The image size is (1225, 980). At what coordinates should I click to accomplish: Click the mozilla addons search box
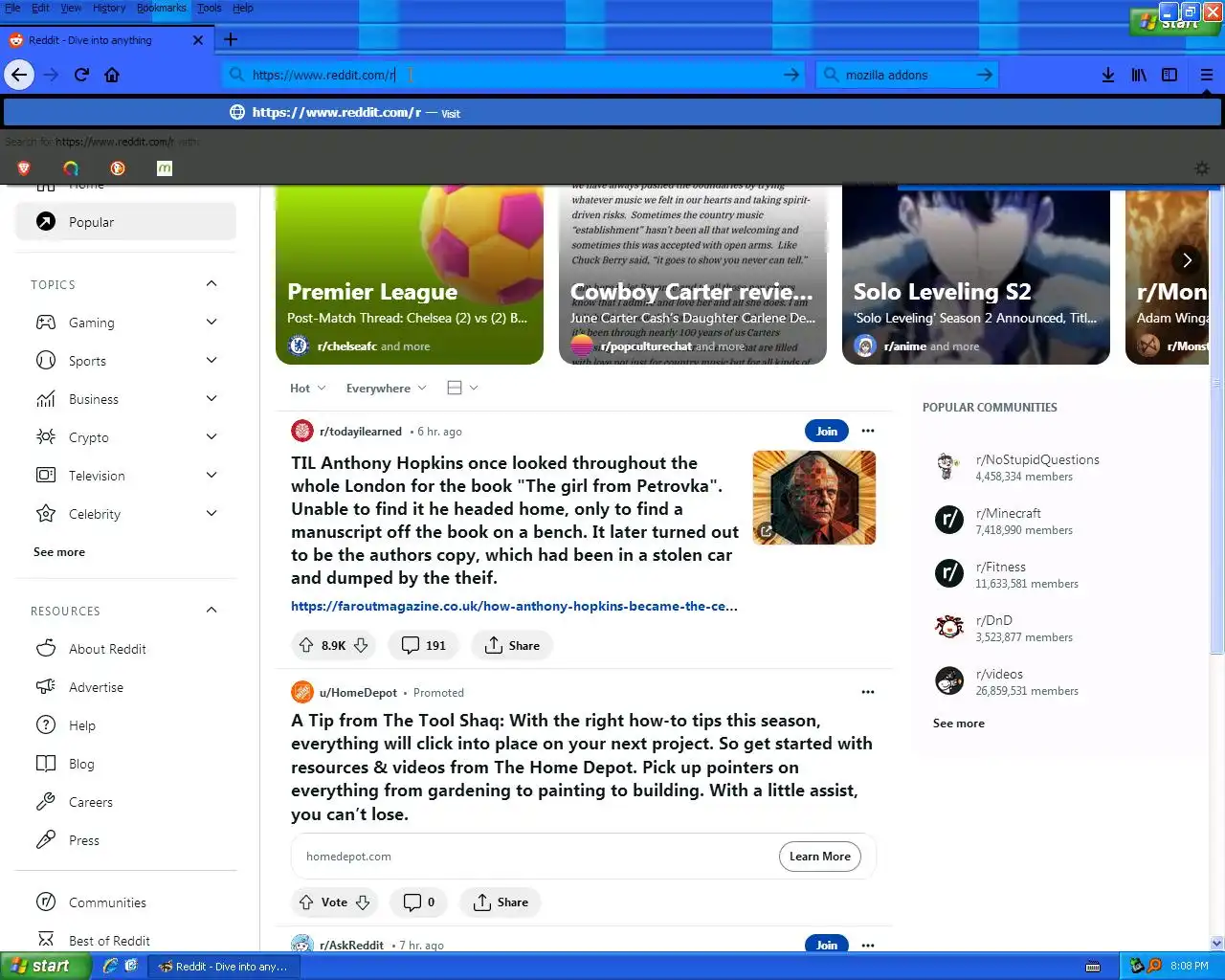click(x=906, y=75)
